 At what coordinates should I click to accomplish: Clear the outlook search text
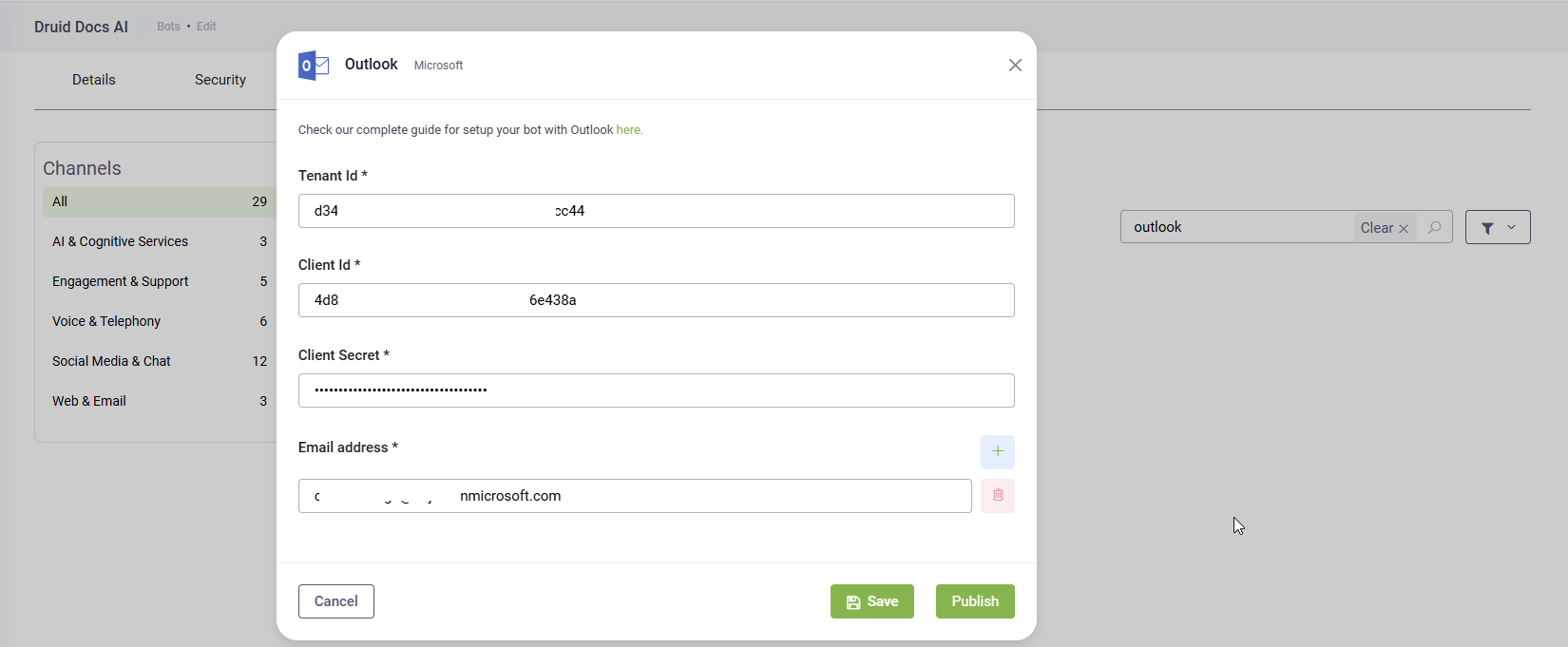(x=1385, y=228)
